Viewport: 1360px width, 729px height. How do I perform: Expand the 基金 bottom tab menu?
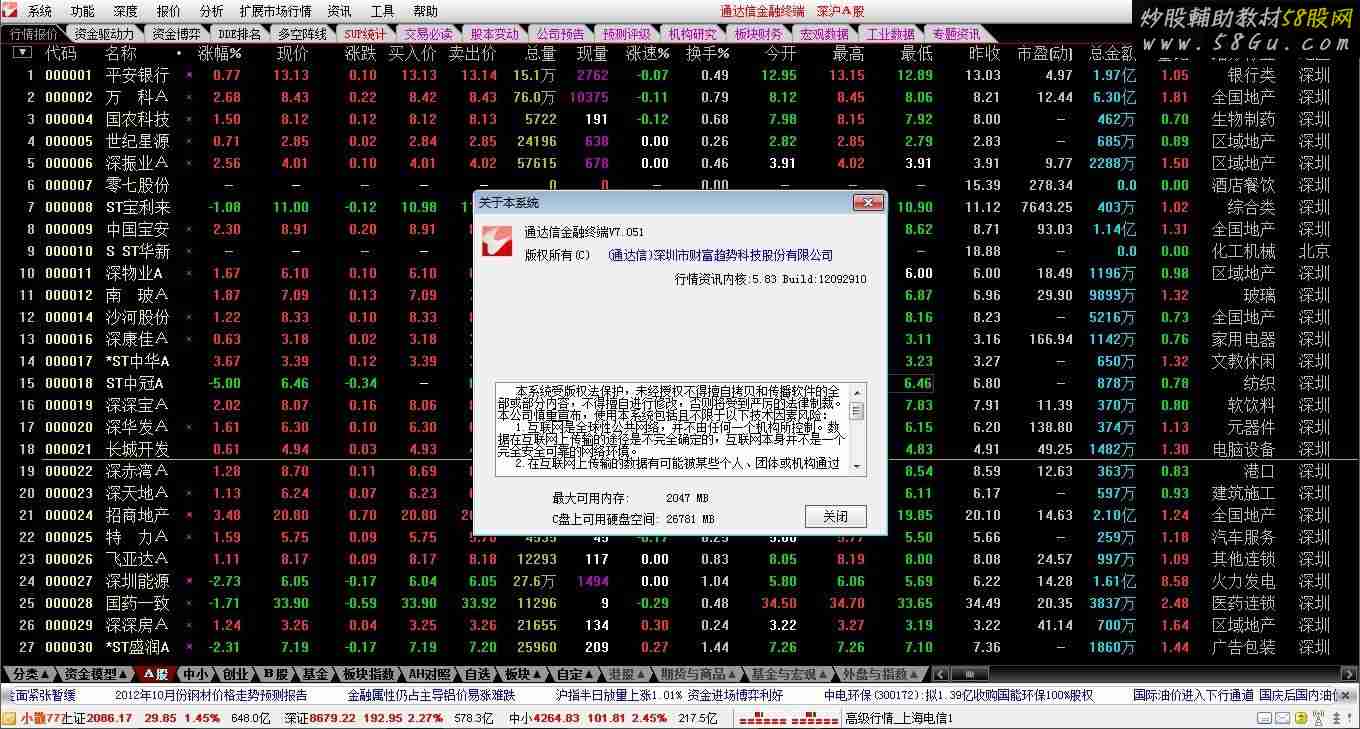click(x=315, y=674)
